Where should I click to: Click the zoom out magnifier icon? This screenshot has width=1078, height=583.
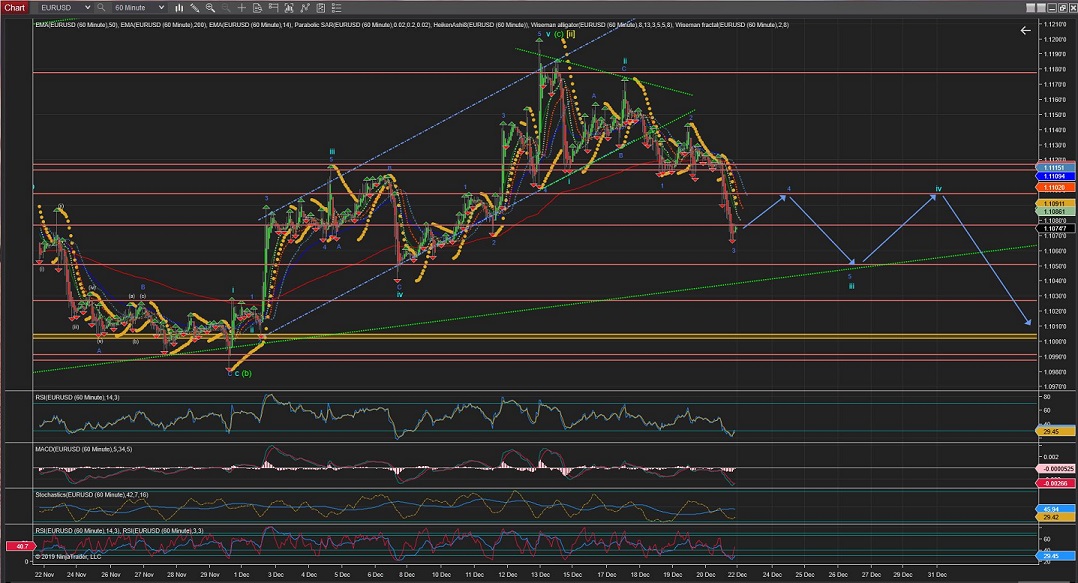click(226, 8)
